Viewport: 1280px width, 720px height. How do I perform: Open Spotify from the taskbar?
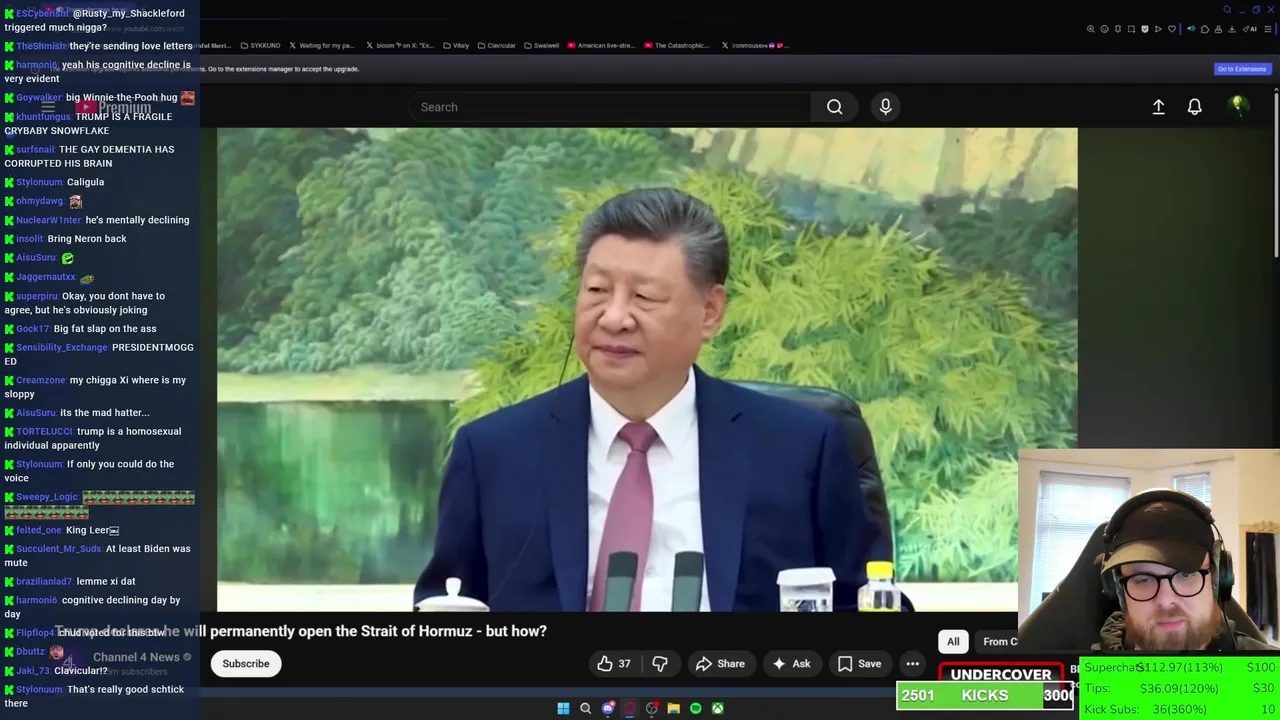(x=696, y=708)
